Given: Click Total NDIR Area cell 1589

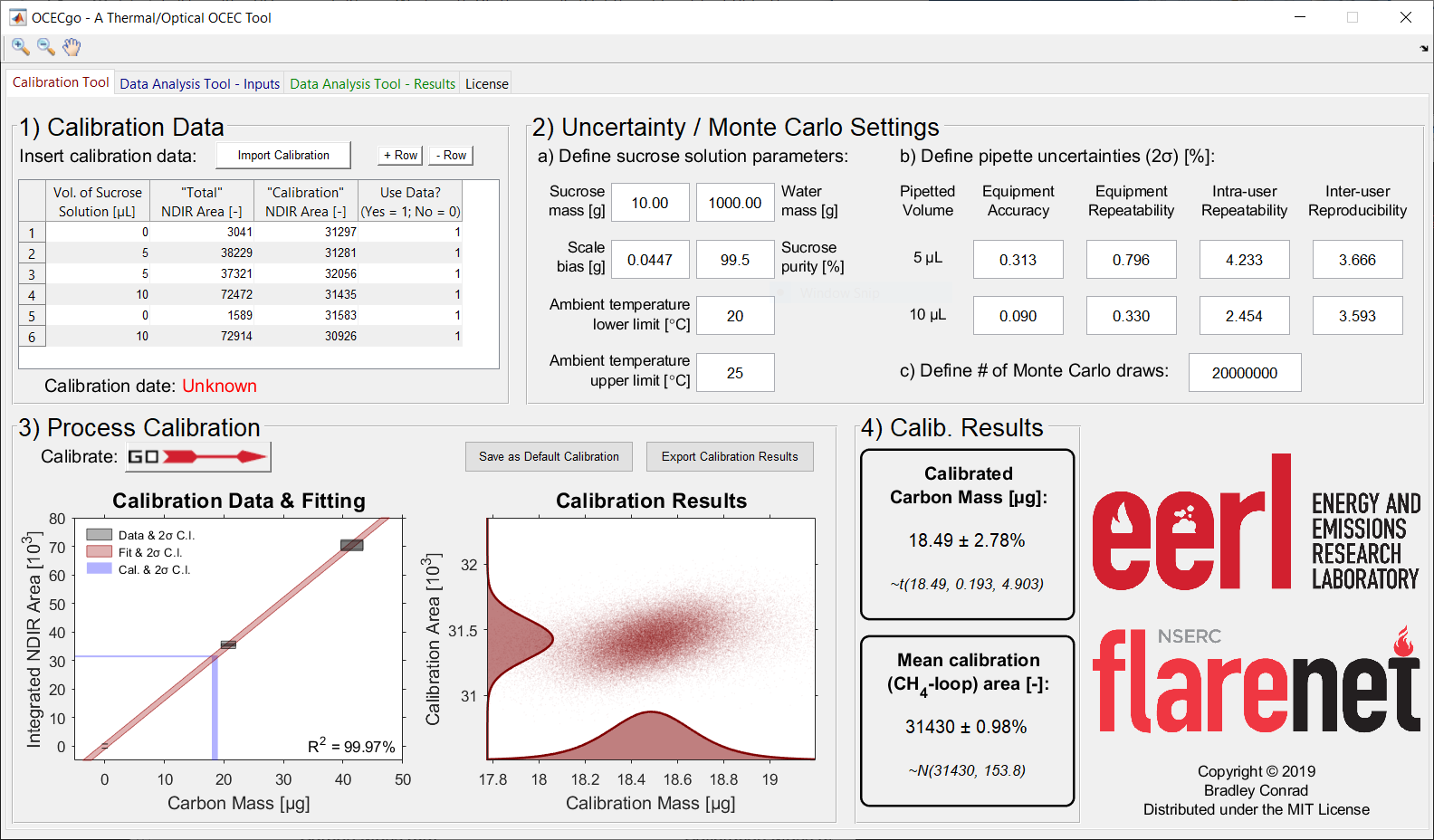Looking at the screenshot, I should 202,316.
